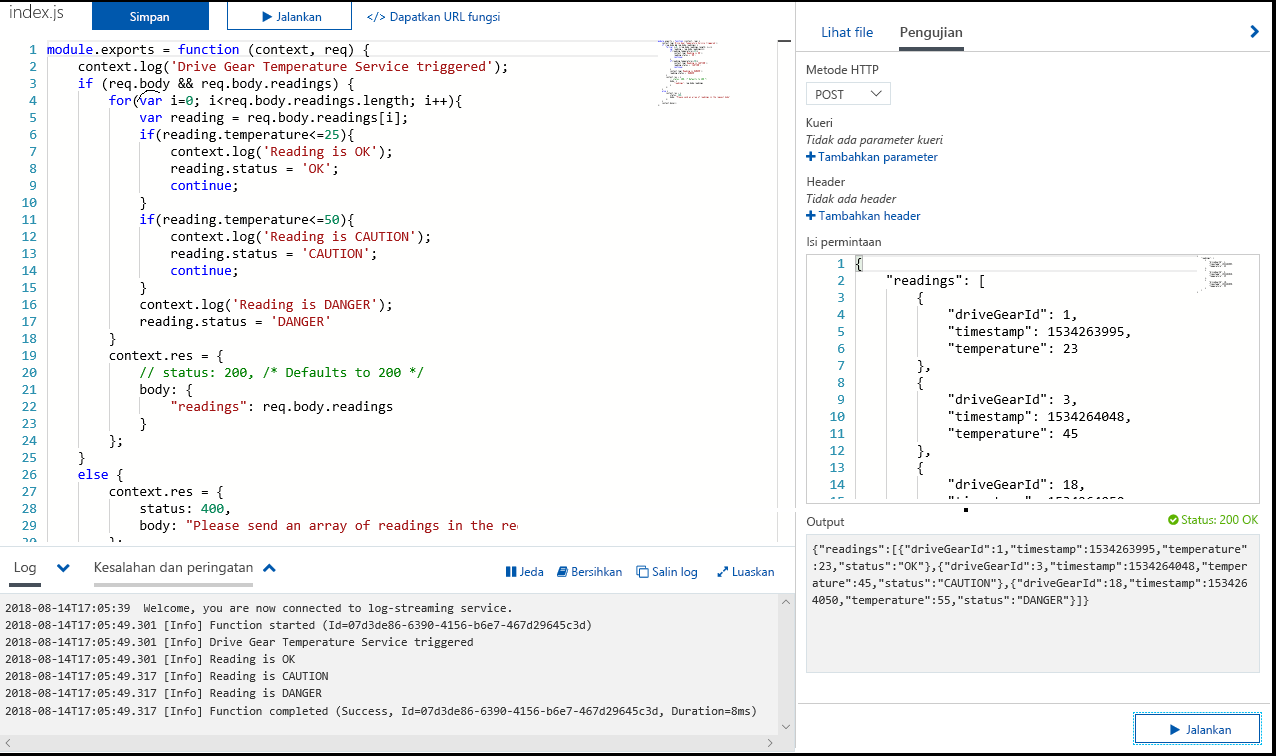This screenshot has height=756, width=1276.
Task: Click Tambahkan header link
Action: pyautogui.click(x=863, y=216)
